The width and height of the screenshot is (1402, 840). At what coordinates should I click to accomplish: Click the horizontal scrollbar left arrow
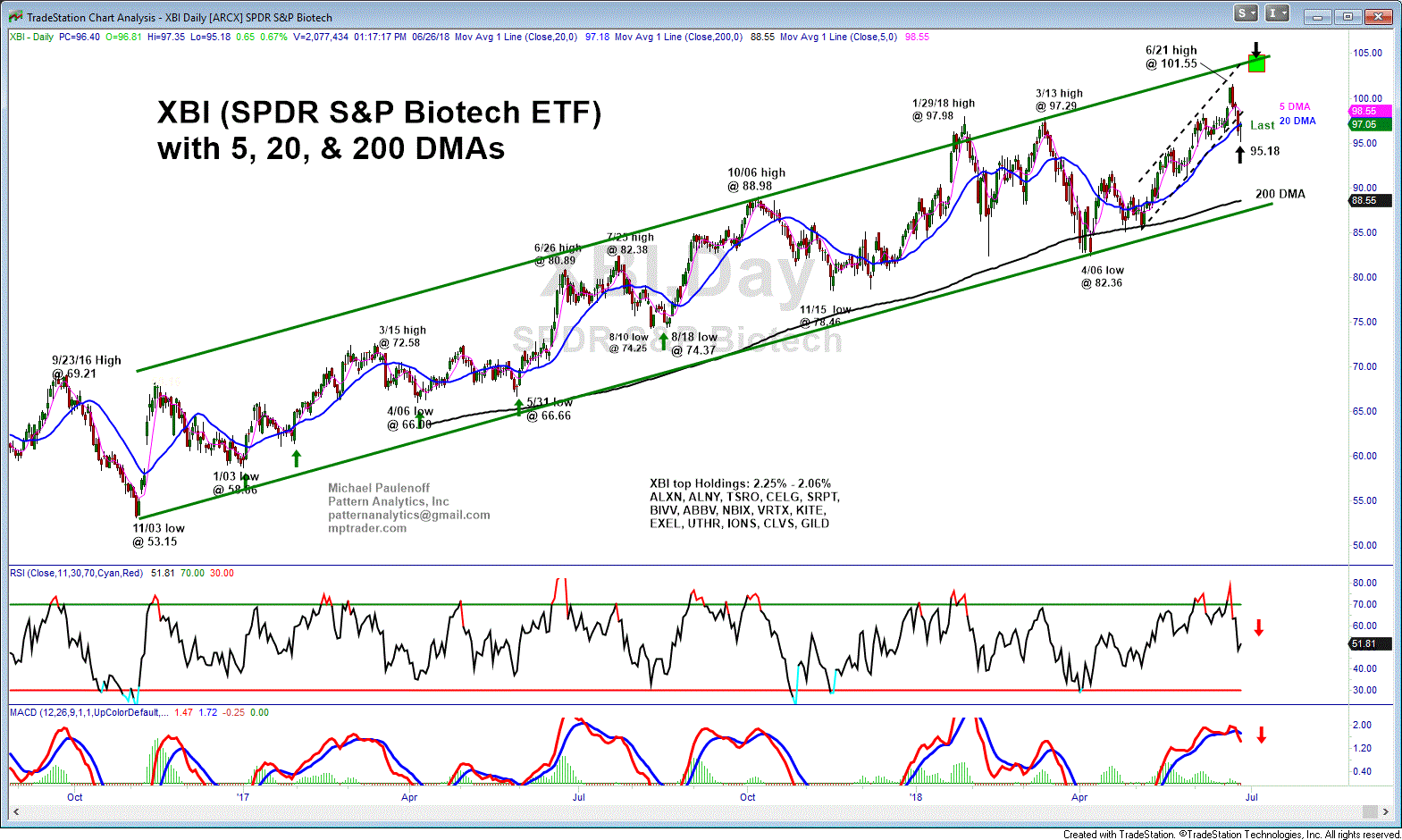(15, 811)
